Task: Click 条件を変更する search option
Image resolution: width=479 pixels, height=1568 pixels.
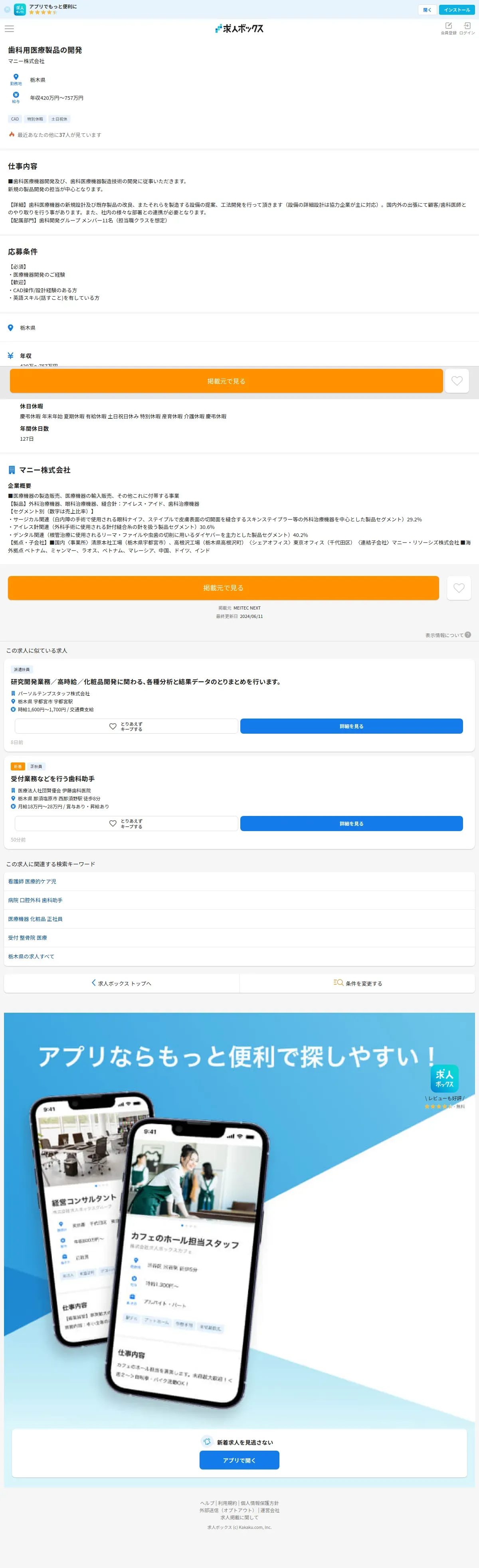Action: [357, 983]
